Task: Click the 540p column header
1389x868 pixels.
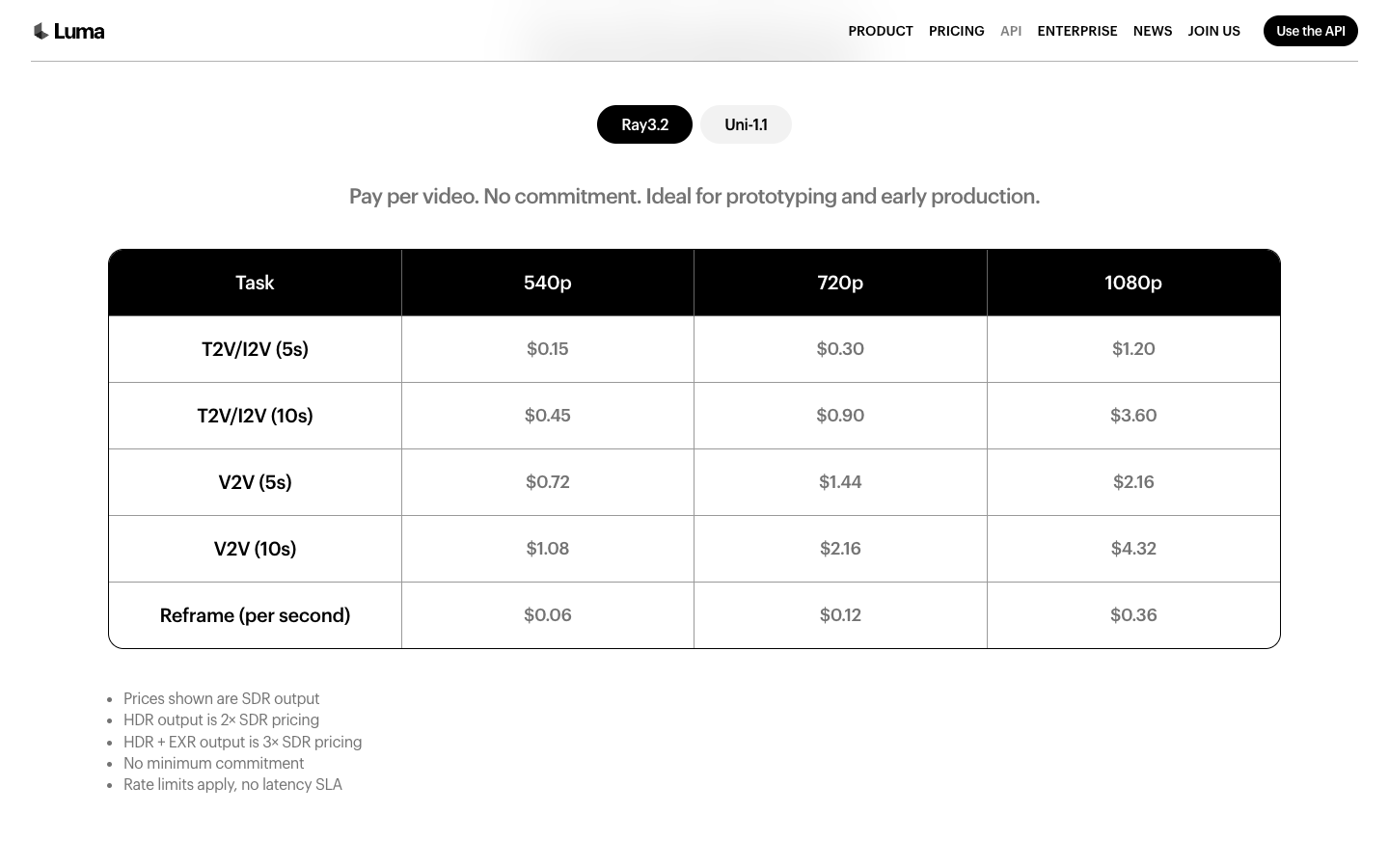Action: pos(548,283)
